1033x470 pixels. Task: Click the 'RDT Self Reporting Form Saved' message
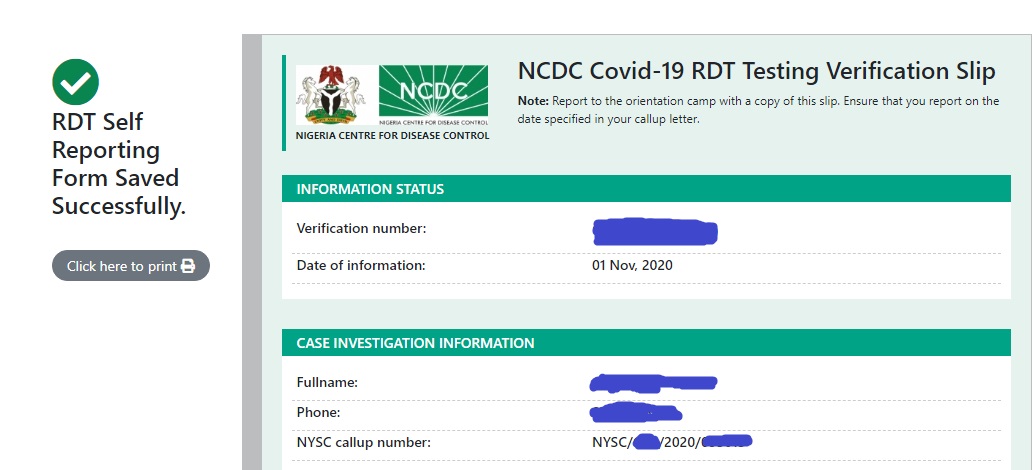coord(119,163)
